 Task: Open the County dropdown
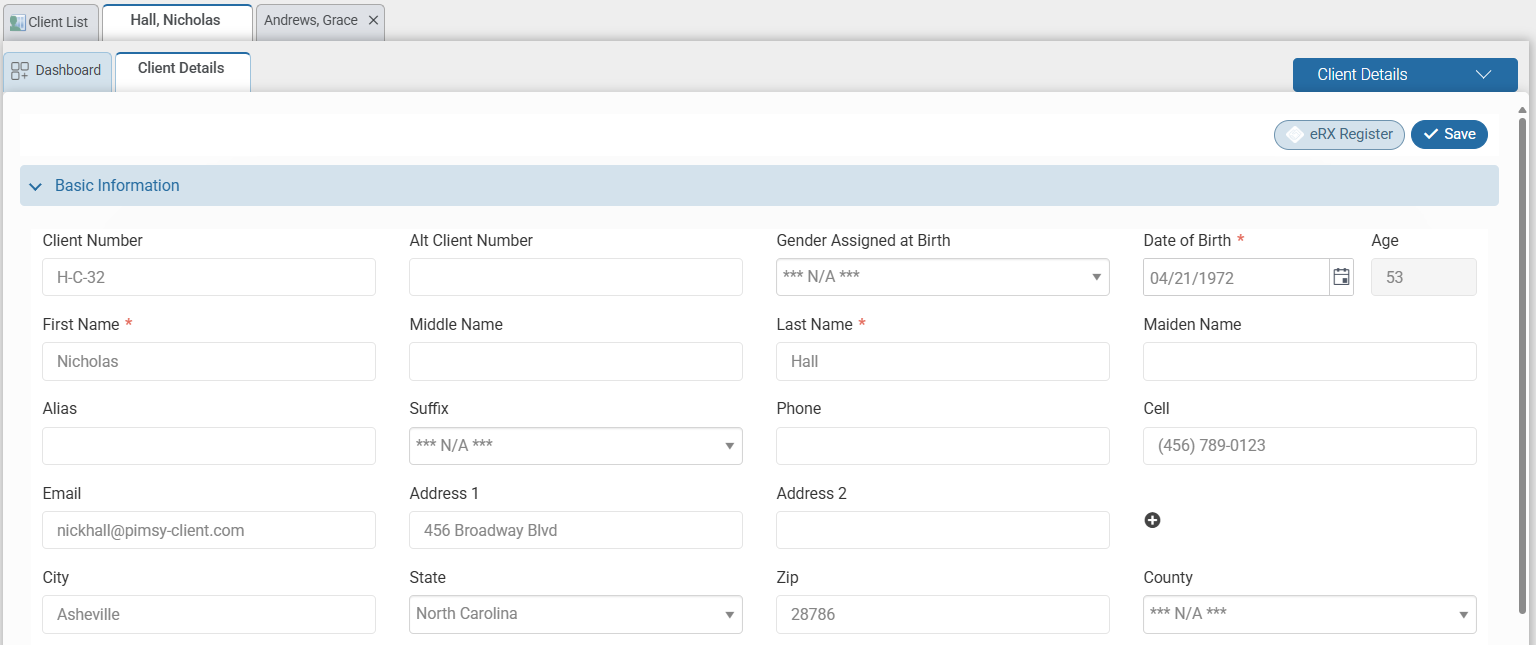click(1463, 614)
